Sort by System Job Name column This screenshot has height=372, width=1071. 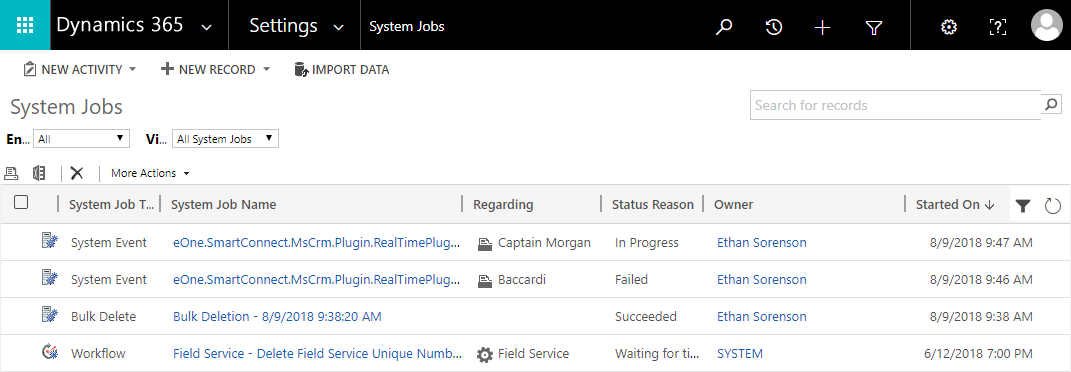[x=223, y=205]
